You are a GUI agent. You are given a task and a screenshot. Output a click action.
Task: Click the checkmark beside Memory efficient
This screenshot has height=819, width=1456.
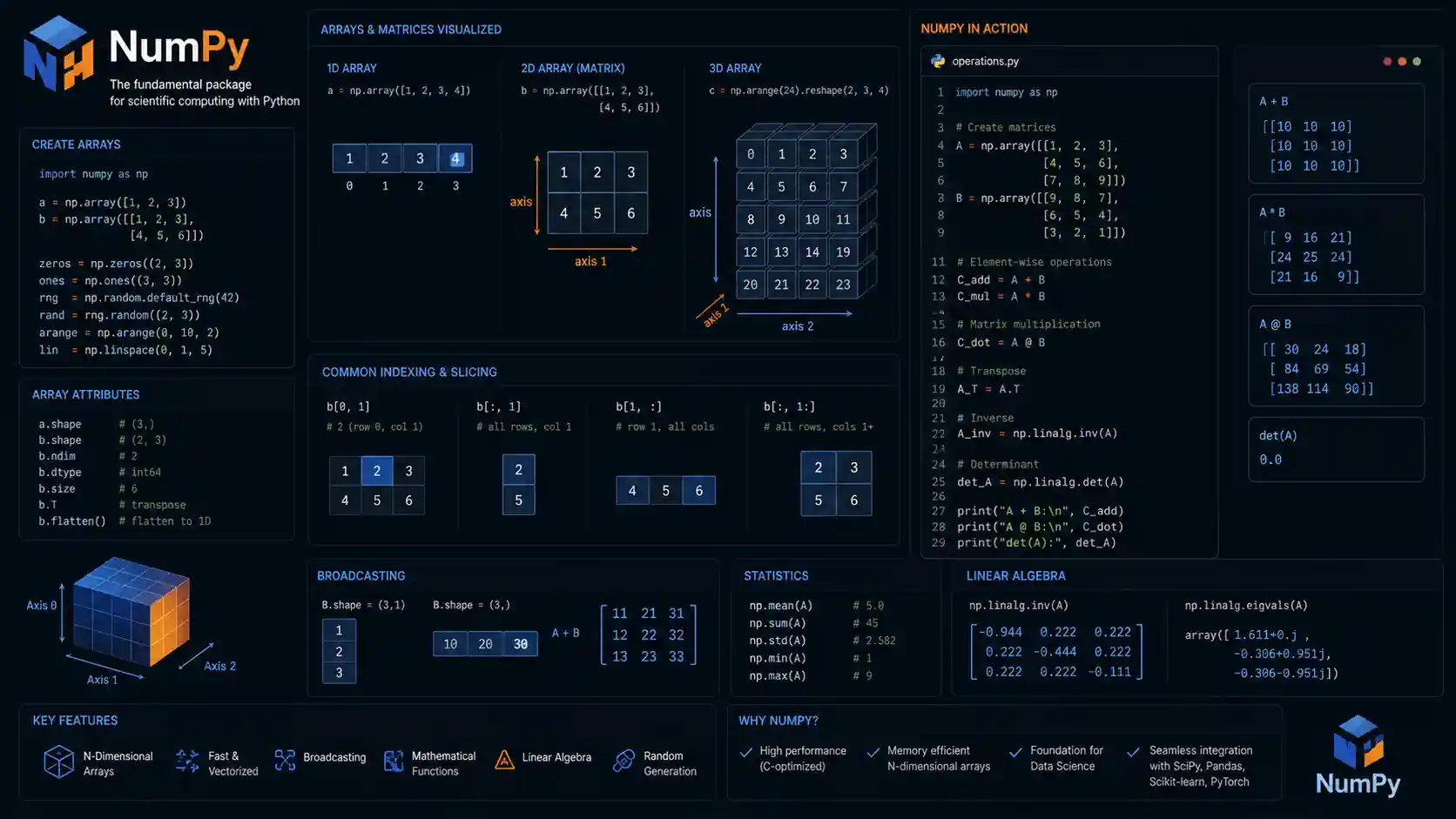[x=873, y=752]
